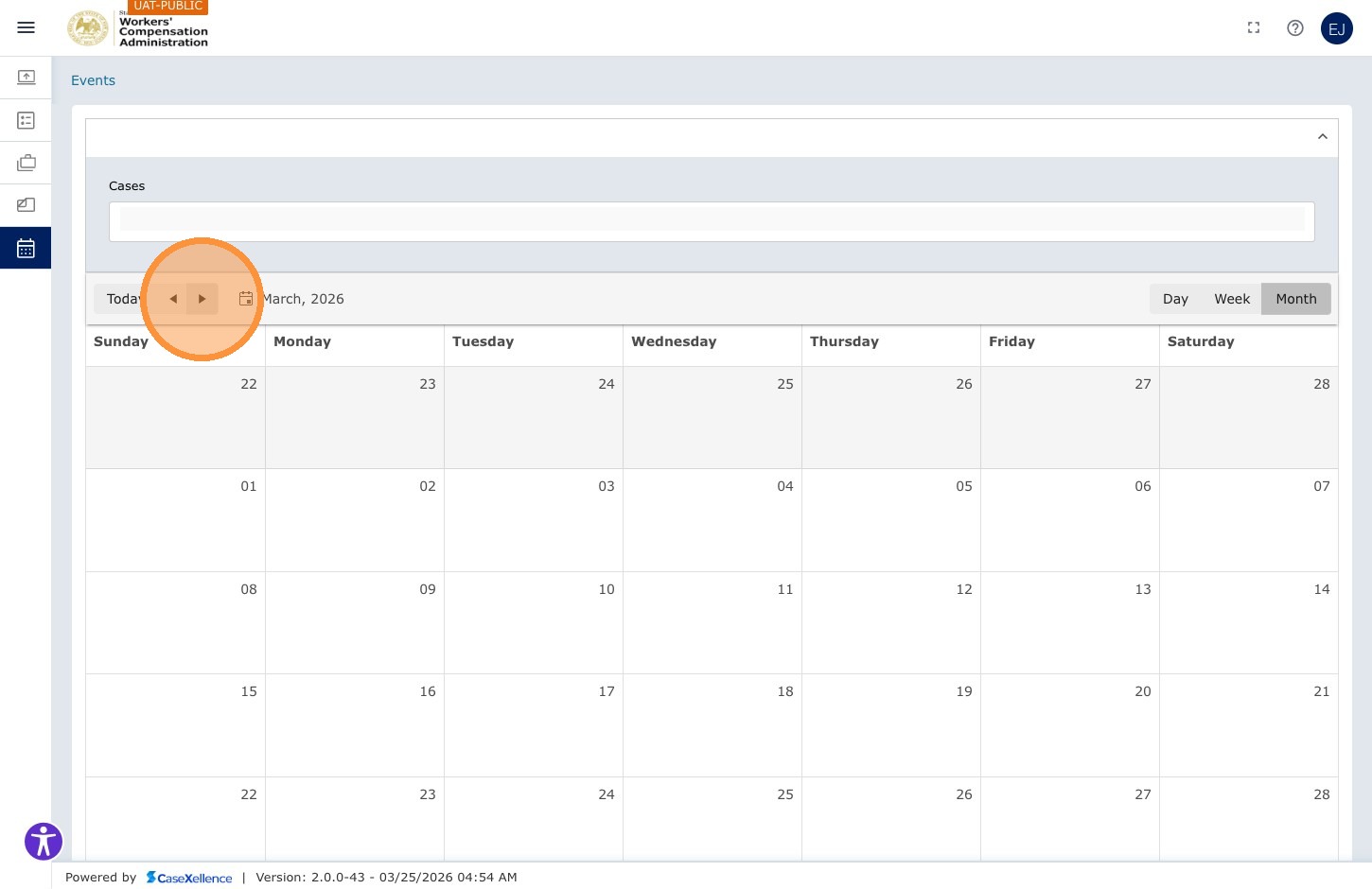
Task: Open the hamburger navigation menu
Action: 26,27
